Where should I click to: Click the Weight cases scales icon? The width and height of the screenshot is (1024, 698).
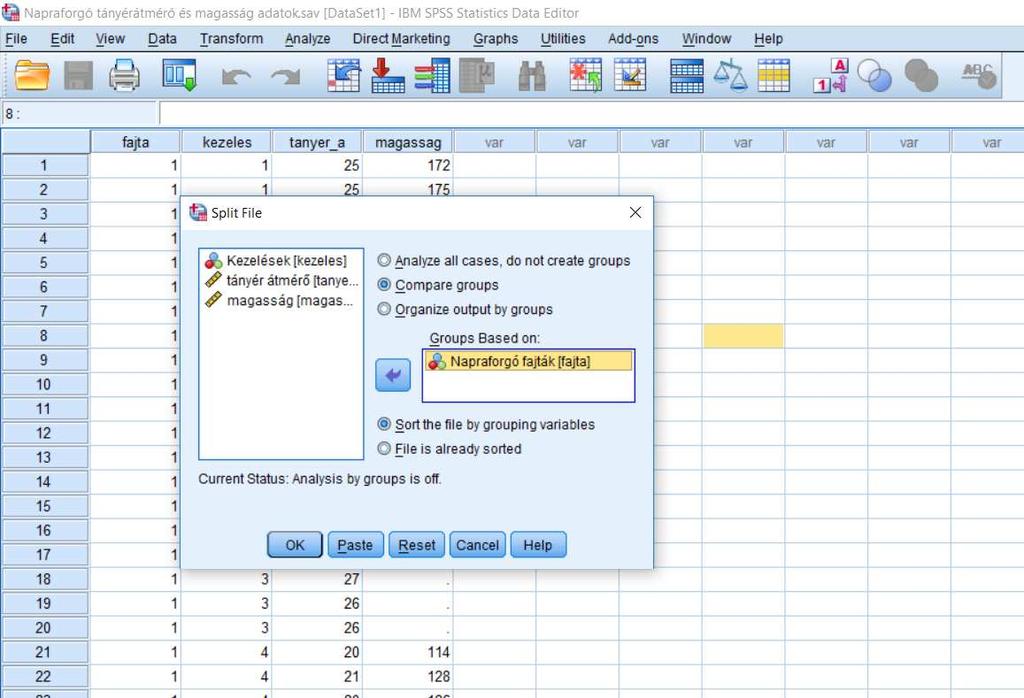point(730,75)
